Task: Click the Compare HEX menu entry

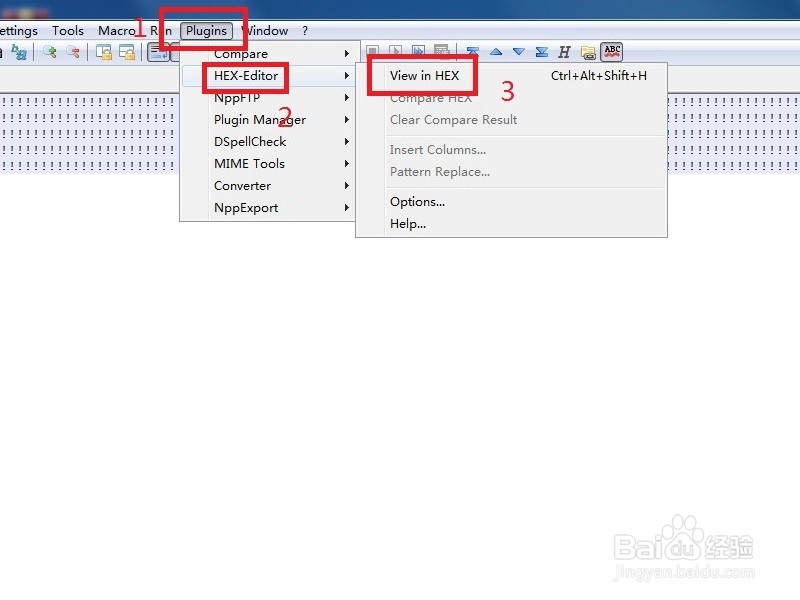Action: coord(511,97)
